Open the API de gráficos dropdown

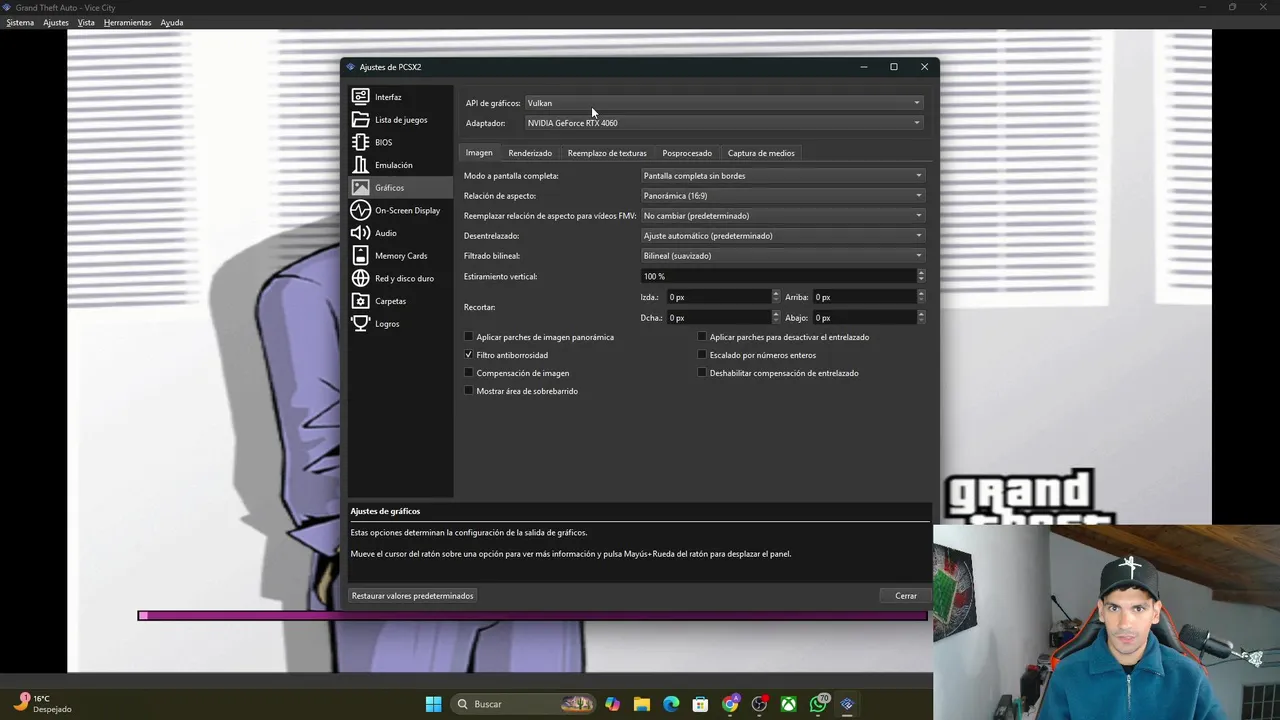724,103
